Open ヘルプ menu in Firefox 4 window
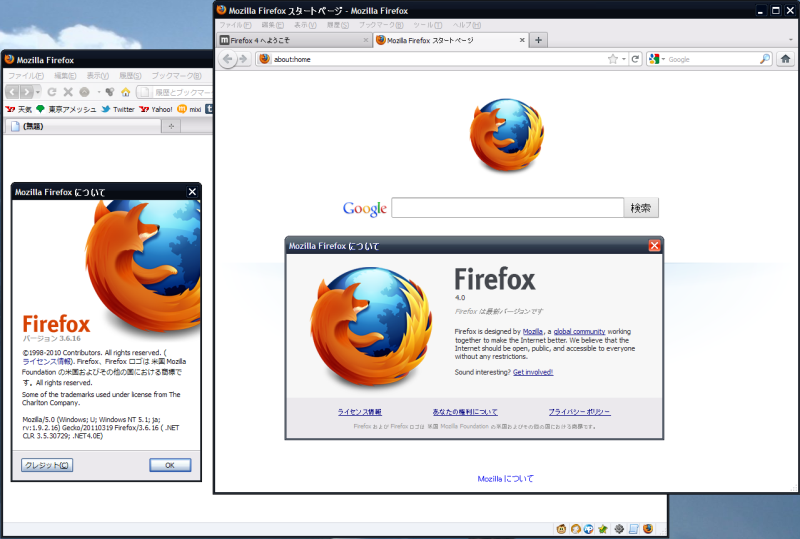Image resolution: width=800 pixels, height=539 pixels. (466, 25)
